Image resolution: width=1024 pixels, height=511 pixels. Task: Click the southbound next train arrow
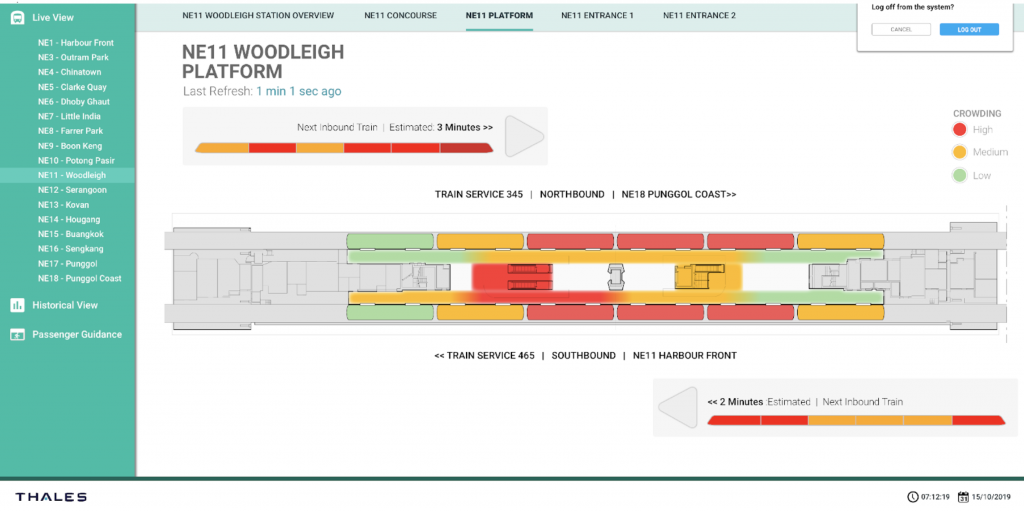pos(678,407)
